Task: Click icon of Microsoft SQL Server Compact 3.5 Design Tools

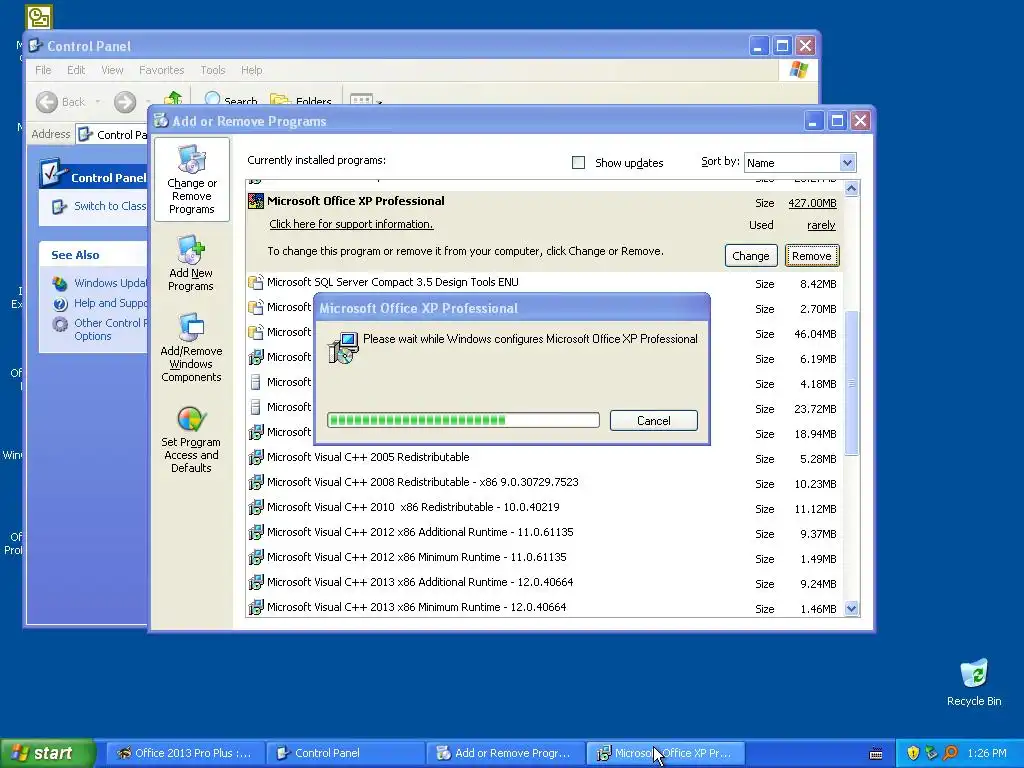Action: tap(256, 282)
